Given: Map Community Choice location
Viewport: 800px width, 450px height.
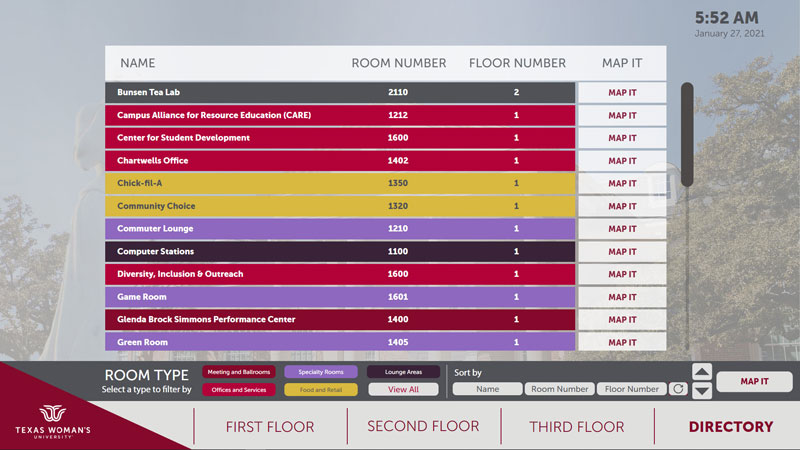Looking at the screenshot, I should [x=622, y=207].
